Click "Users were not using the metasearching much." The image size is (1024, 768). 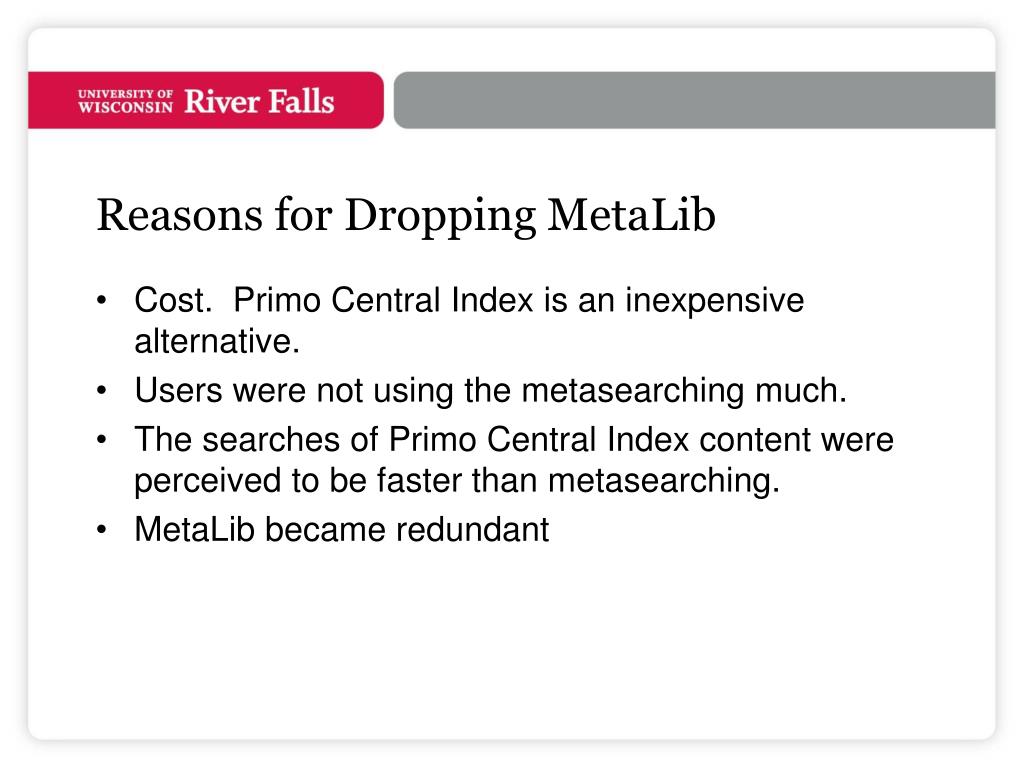tap(490, 391)
